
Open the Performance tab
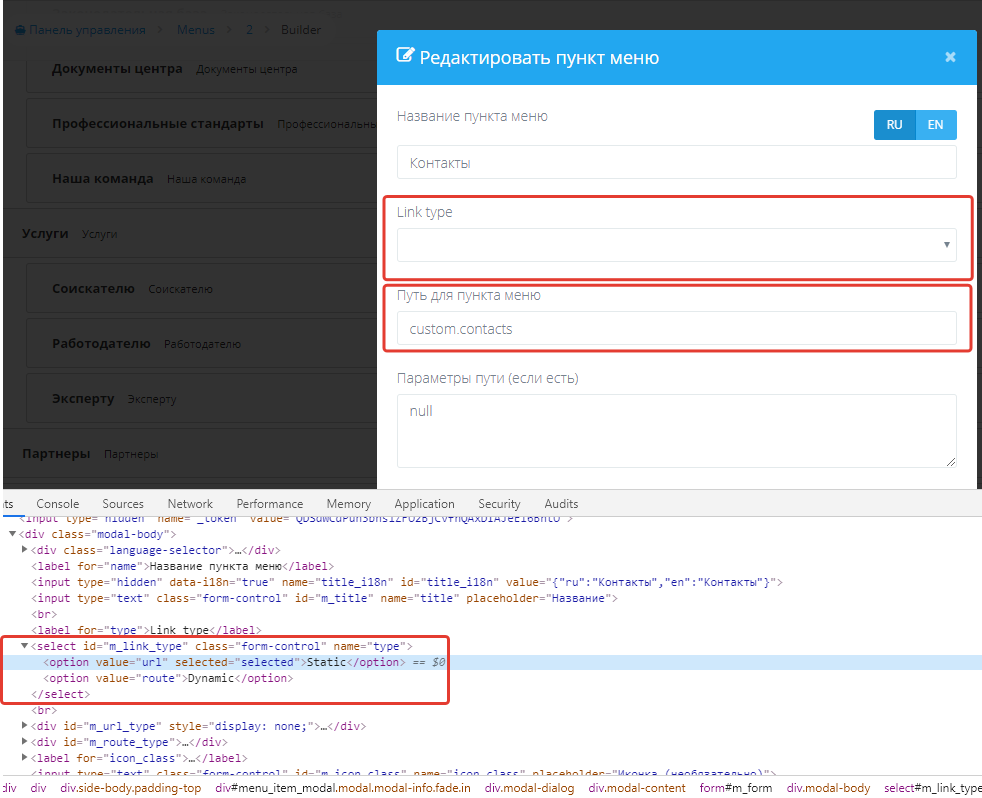coord(270,503)
